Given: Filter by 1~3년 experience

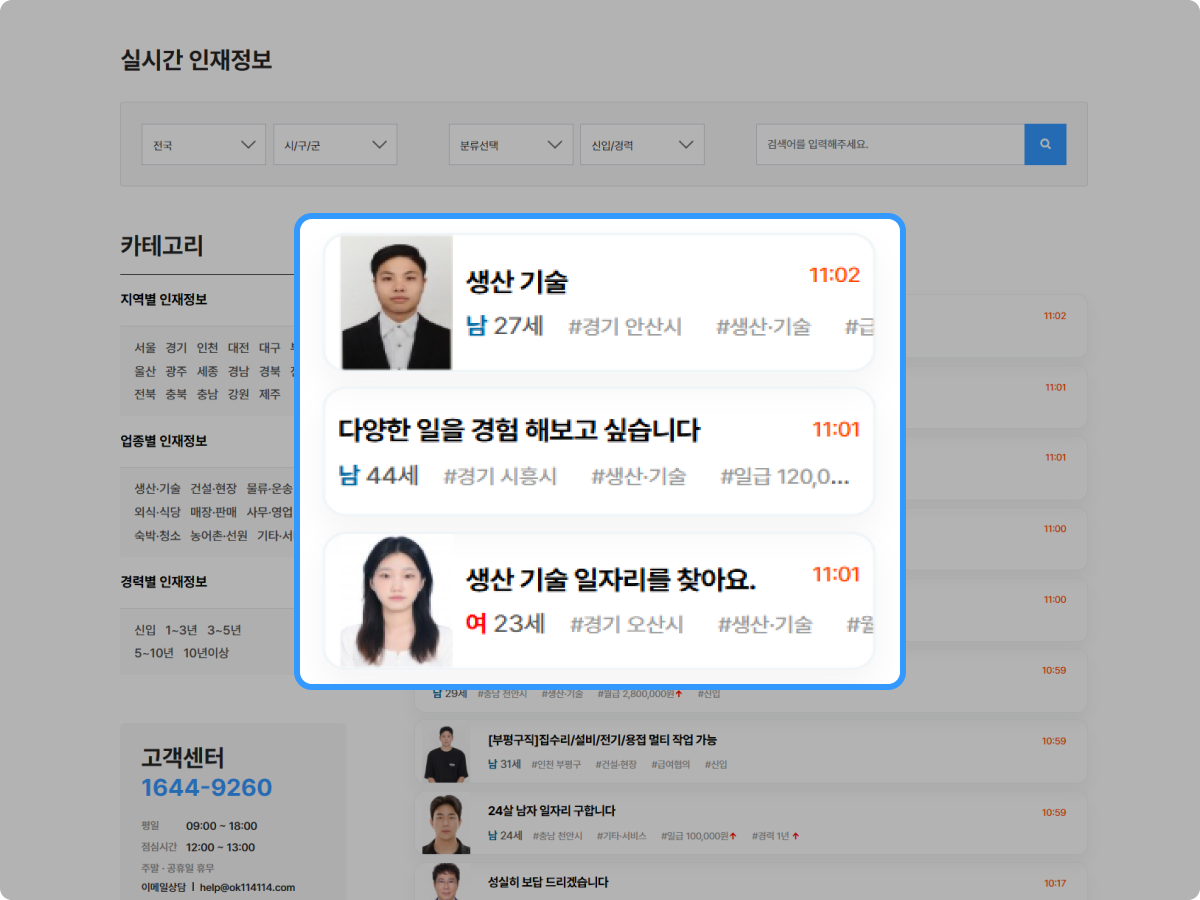Looking at the screenshot, I should click(x=182, y=630).
